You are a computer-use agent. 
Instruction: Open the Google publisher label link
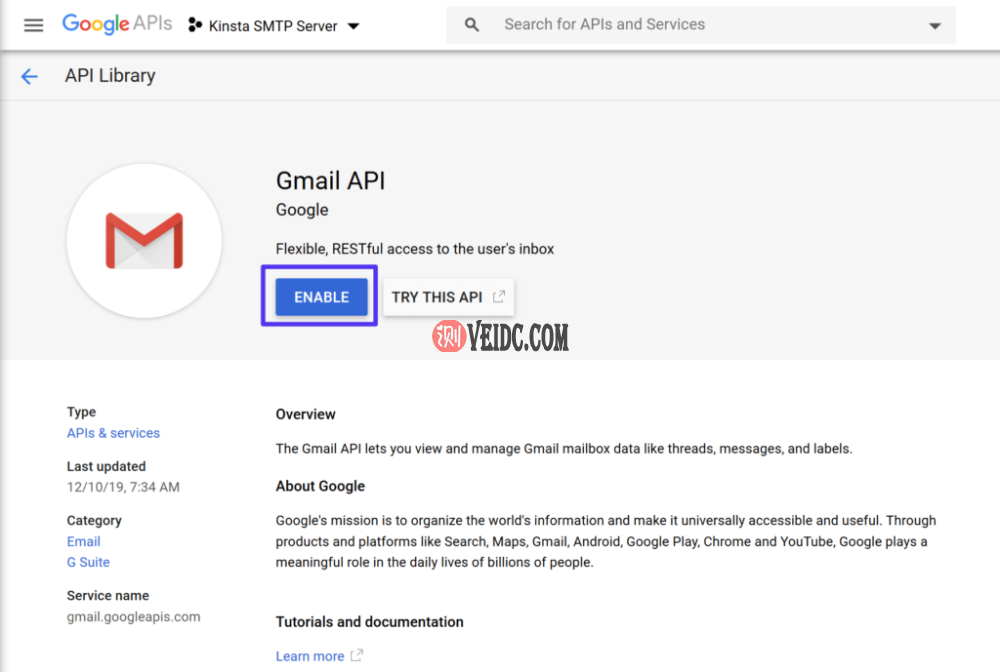coord(301,210)
